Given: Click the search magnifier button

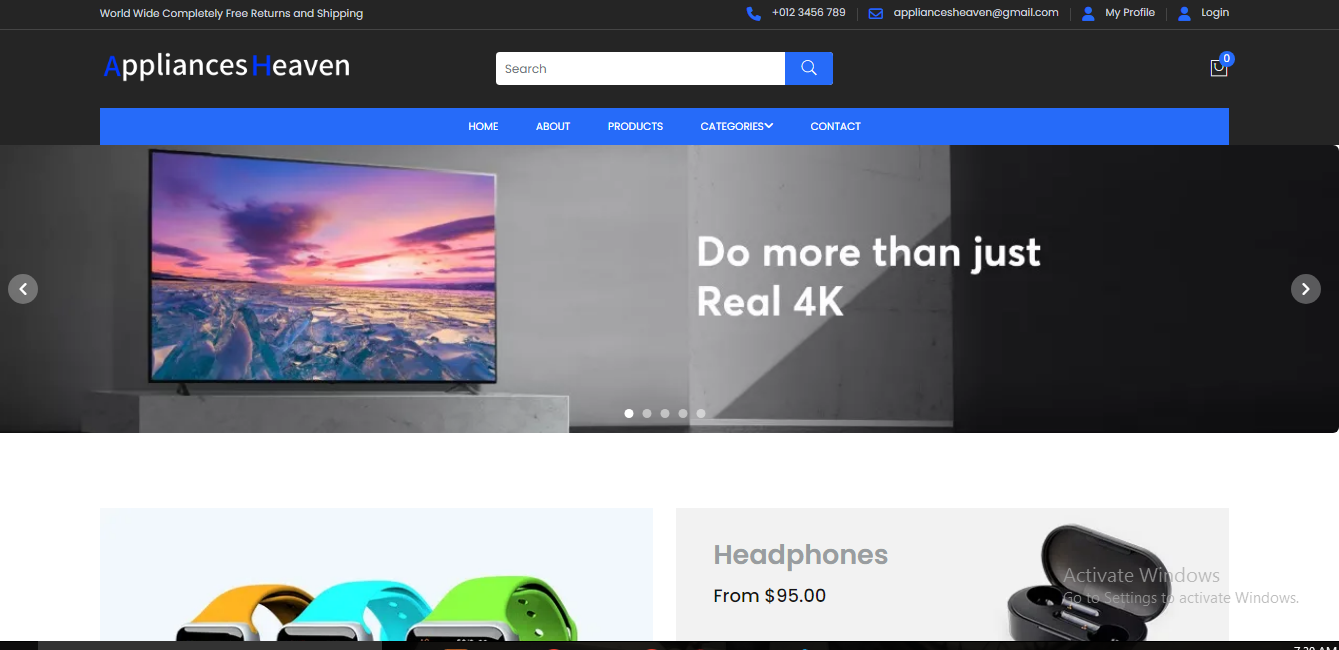Looking at the screenshot, I should pos(808,68).
